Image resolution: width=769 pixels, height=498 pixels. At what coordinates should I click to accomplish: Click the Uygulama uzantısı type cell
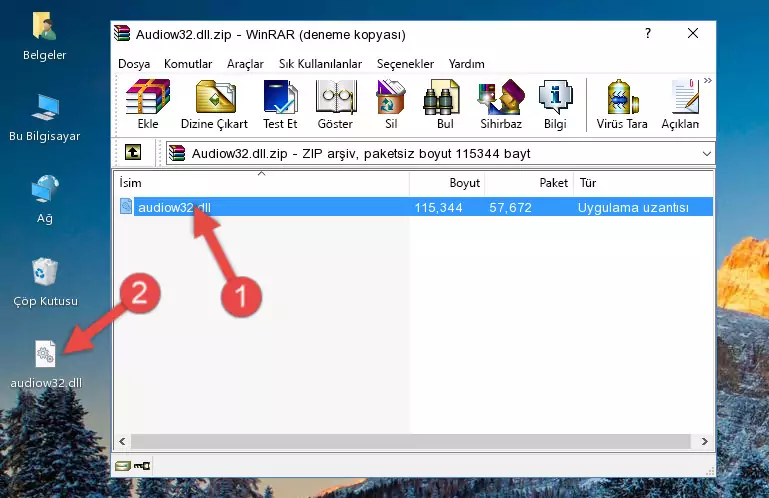coord(633,208)
